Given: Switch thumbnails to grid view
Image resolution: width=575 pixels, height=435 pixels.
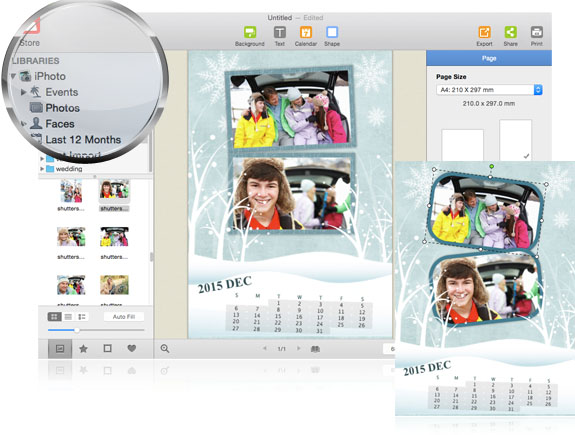Looking at the screenshot, I should (x=54, y=317).
